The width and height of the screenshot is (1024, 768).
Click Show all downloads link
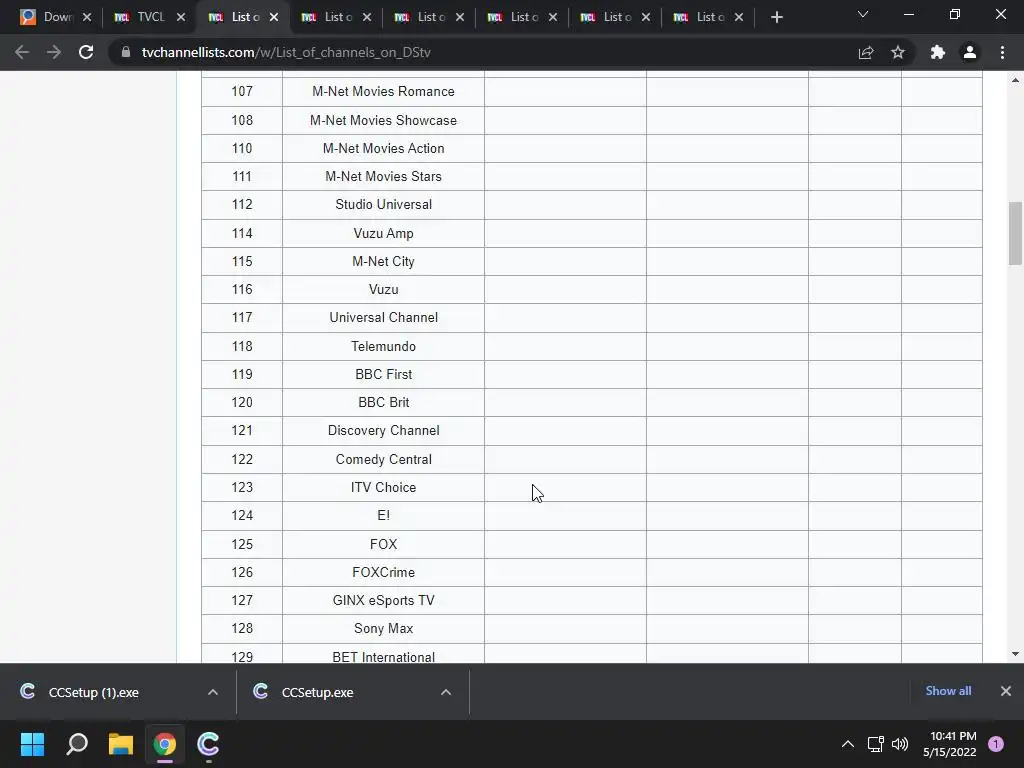coord(948,691)
